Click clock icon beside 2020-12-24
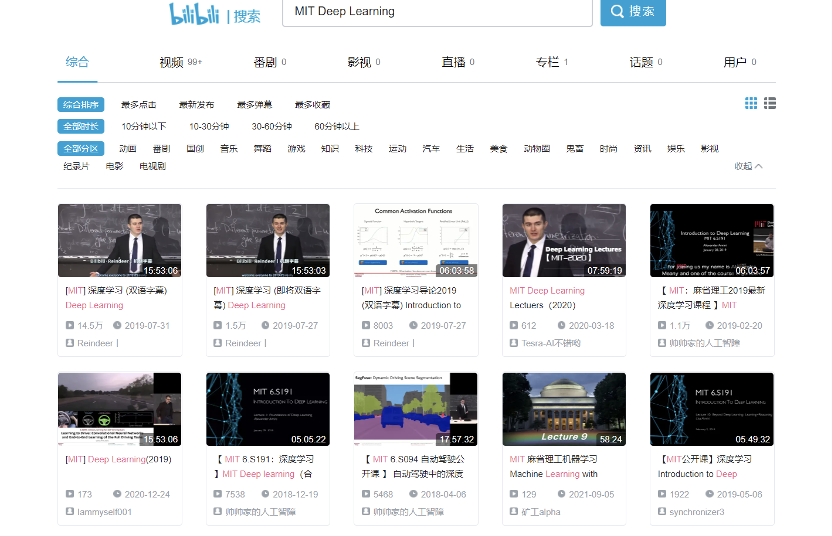Image resolution: width=832 pixels, height=536 pixels. coord(117,494)
